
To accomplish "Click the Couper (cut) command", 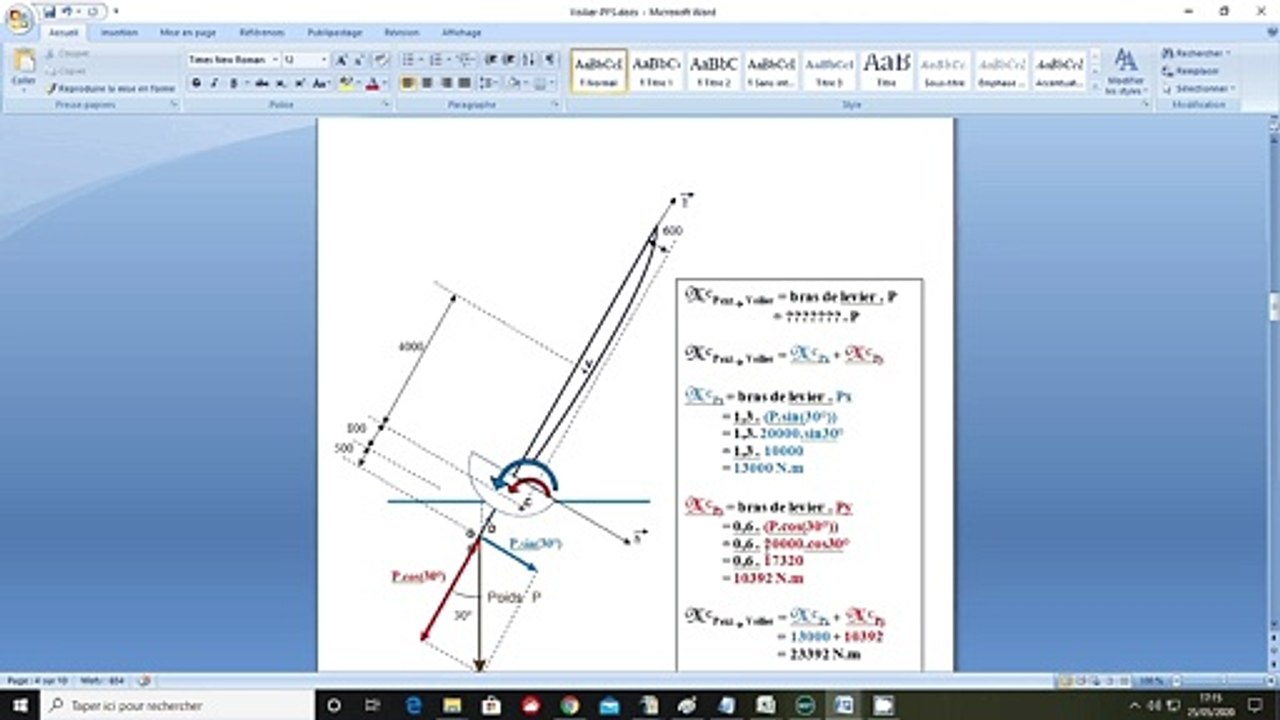I will coord(67,53).
